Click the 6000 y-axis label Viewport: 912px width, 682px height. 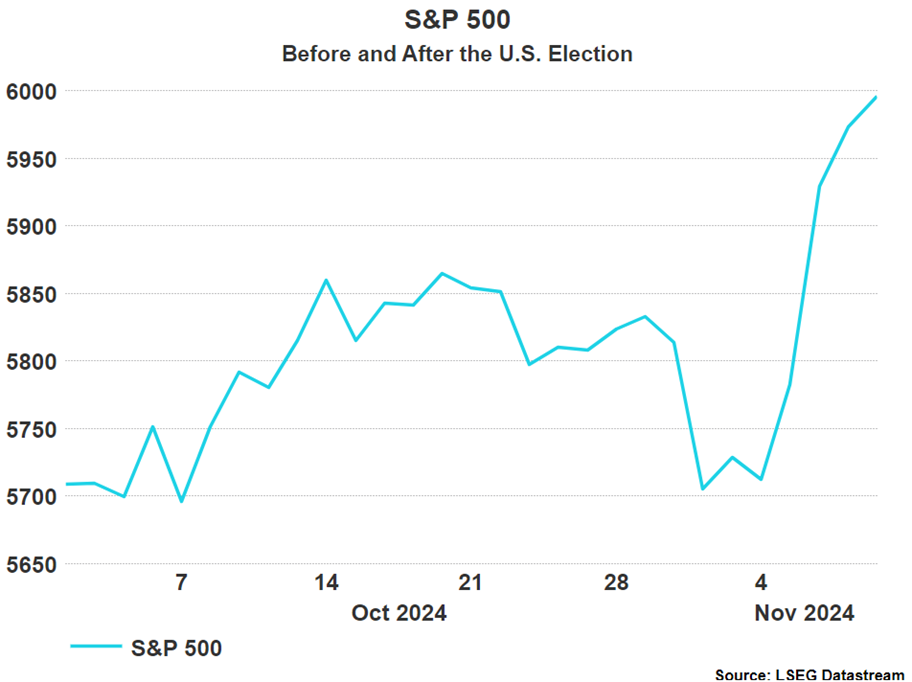pyautogui.click(x=32, y=92)
